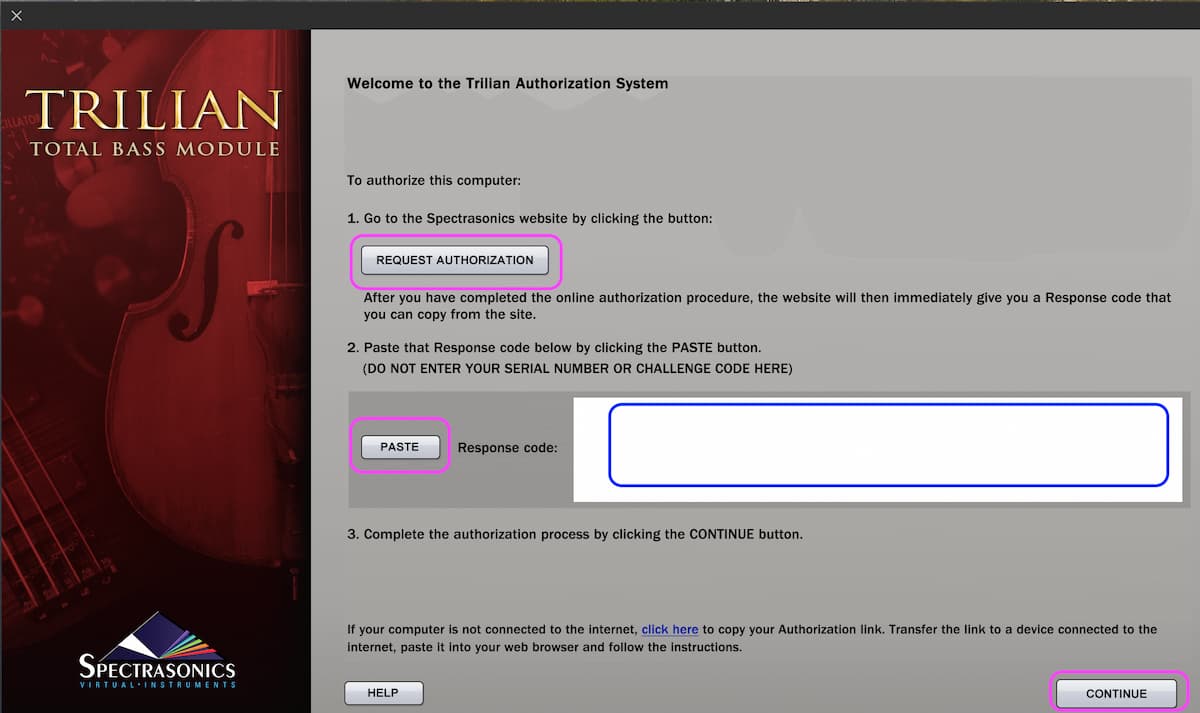Click the CONTINUE button

pyautogui.click(x=1116, y=694)
